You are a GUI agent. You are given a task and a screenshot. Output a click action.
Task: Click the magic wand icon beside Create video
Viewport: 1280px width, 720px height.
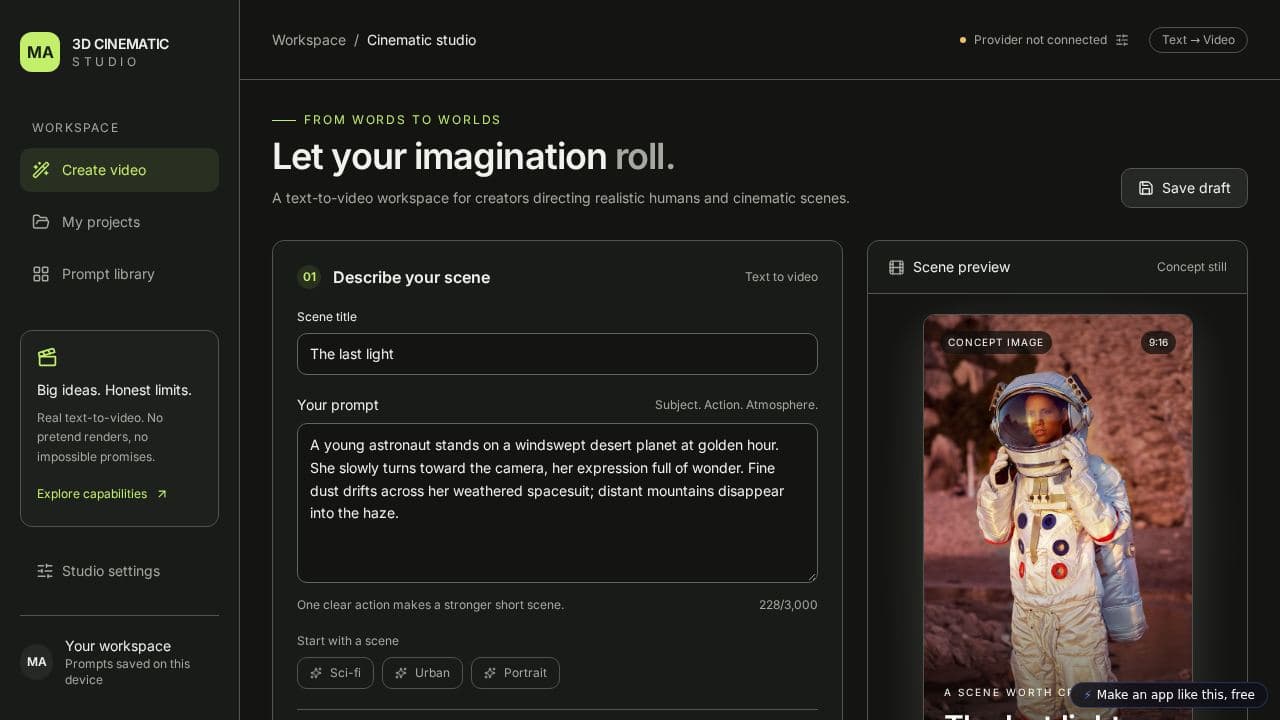pyautogui.click(x=41, y=170)
